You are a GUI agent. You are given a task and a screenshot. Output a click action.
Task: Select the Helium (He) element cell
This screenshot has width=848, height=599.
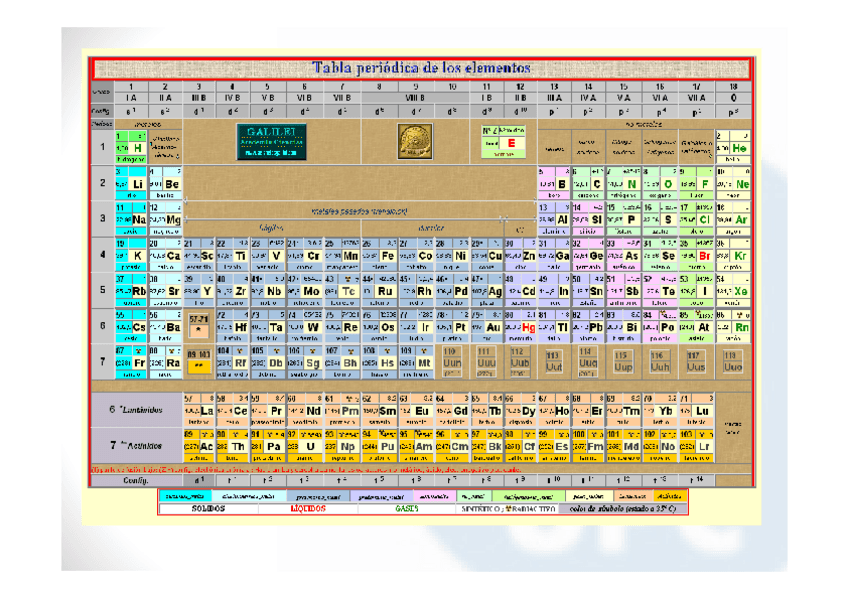(733, 147)
